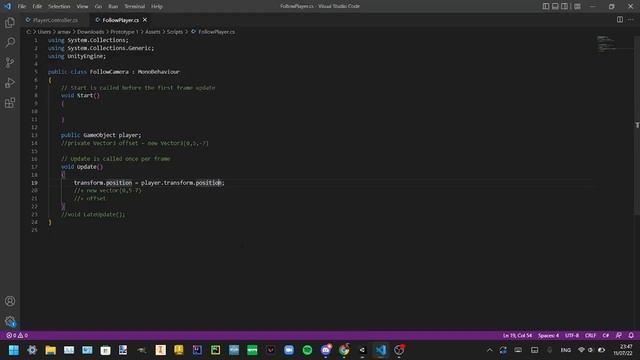Open the Source Control view
This screenshot has height=360, width=640.
click(10, 62)
